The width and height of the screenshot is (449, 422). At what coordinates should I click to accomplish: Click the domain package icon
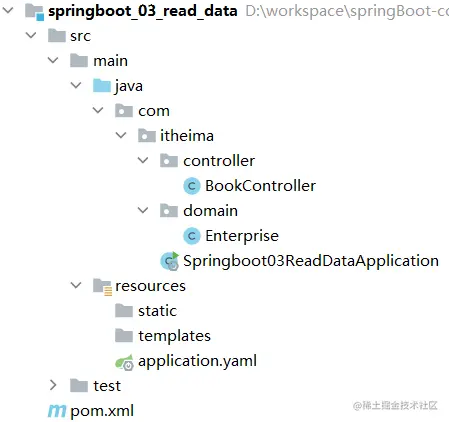tap(169, 211)
